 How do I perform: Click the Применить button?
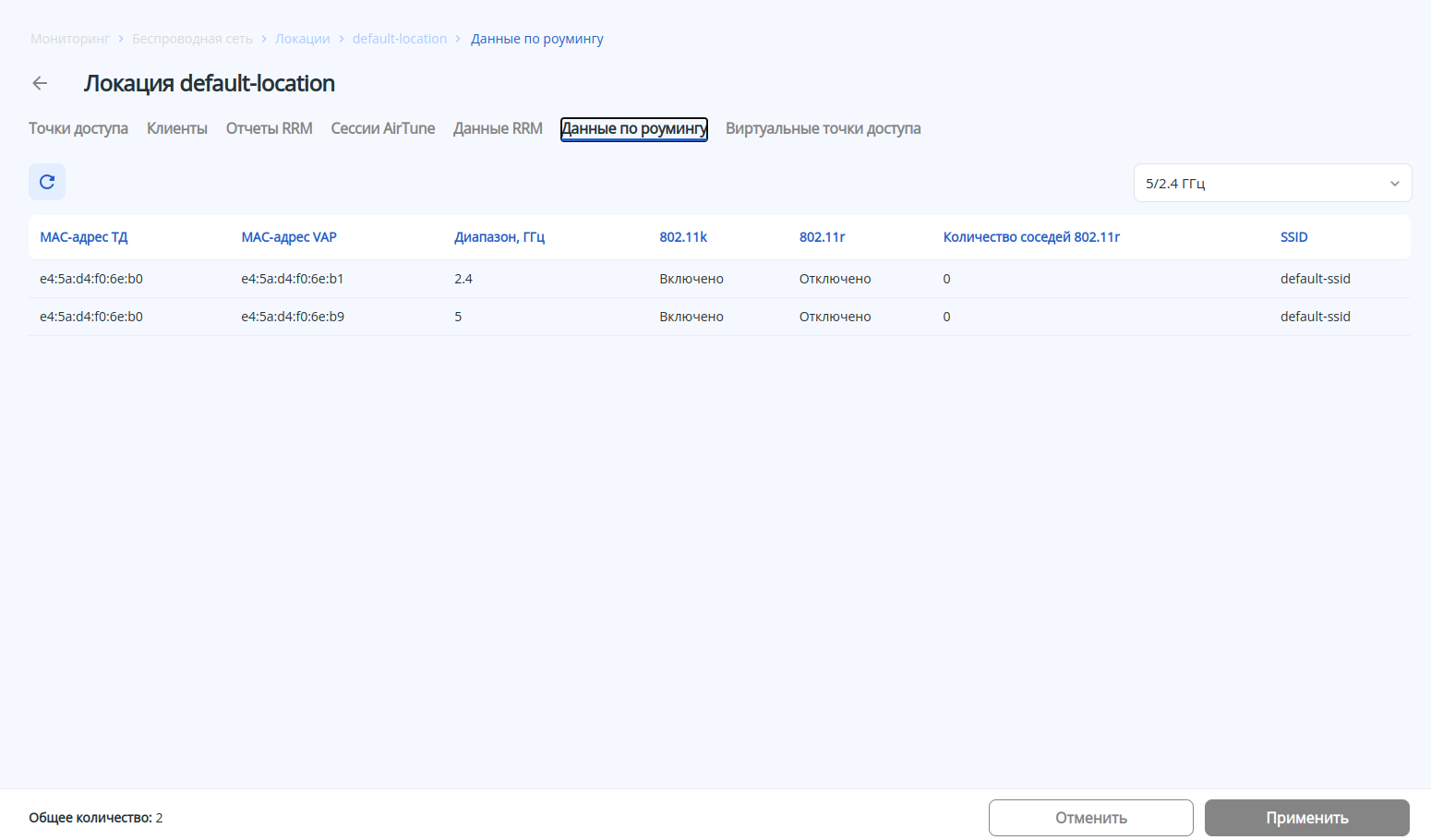click(1307, 818)
